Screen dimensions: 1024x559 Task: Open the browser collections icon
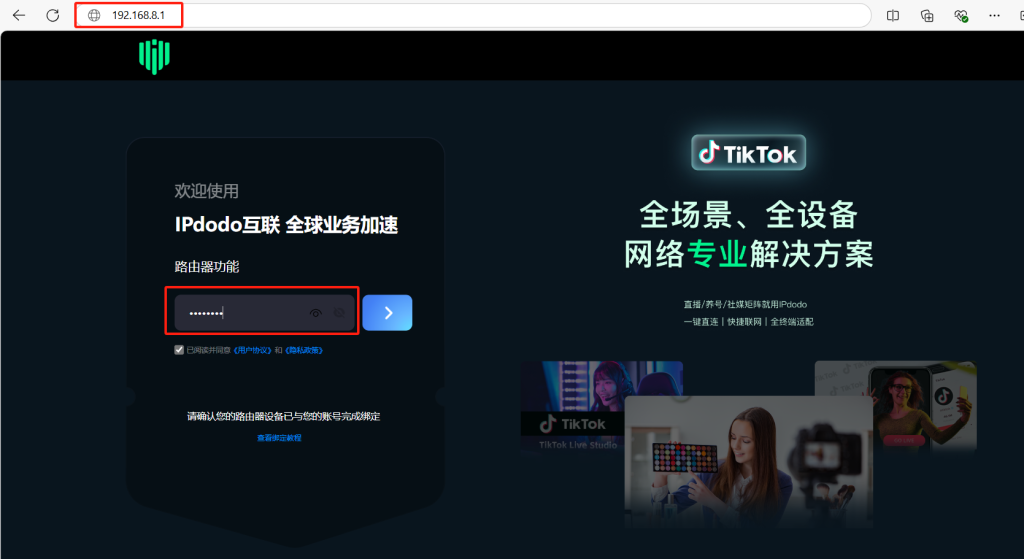pyautogui.click(x=927, y=16)
